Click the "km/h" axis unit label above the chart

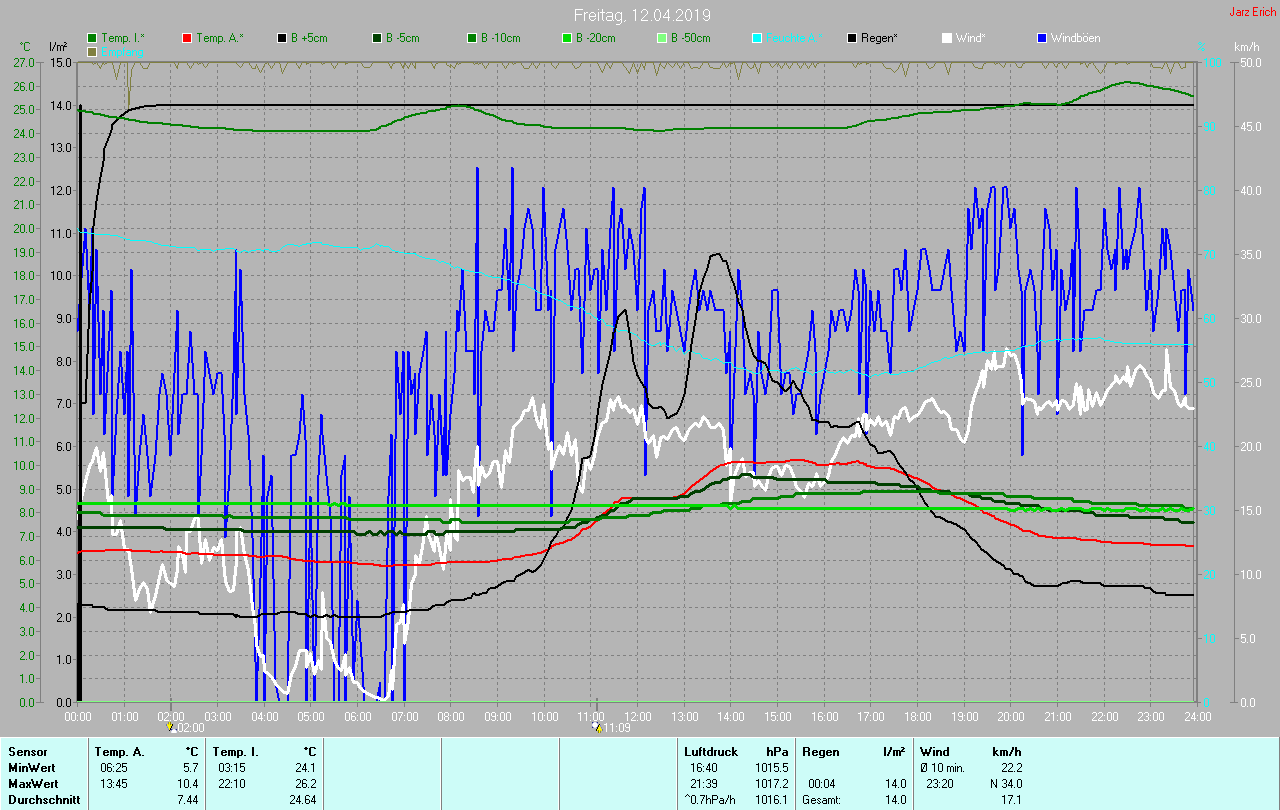[x=1246, y=47]
